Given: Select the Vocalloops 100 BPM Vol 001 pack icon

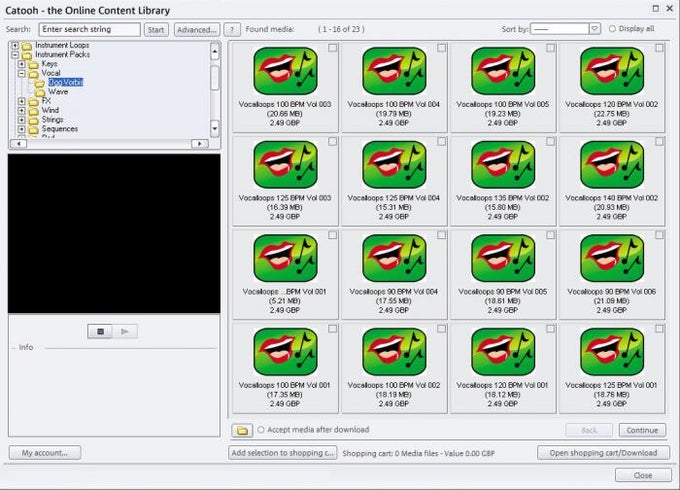Looking at the screenshot, I should (x=285, y=352).
